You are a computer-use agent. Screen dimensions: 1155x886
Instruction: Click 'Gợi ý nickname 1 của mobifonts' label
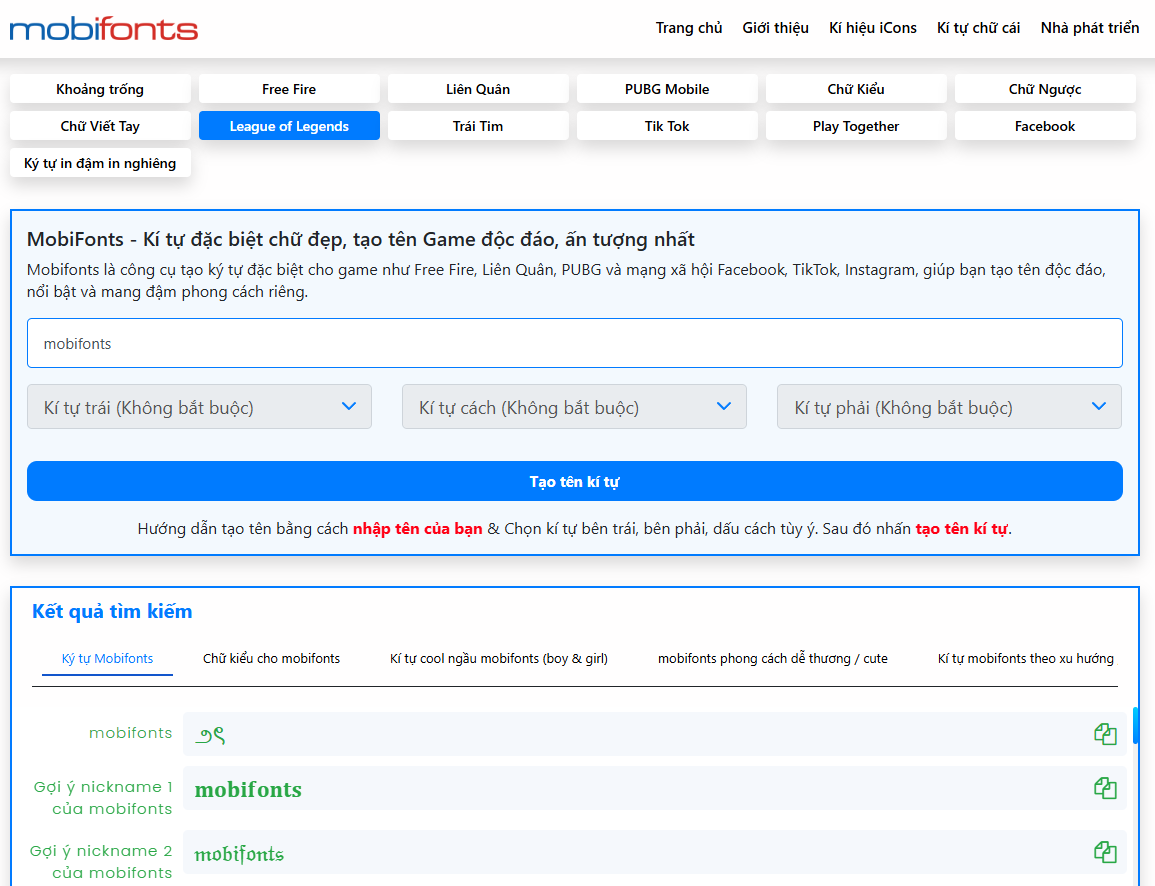pos(103,798)
